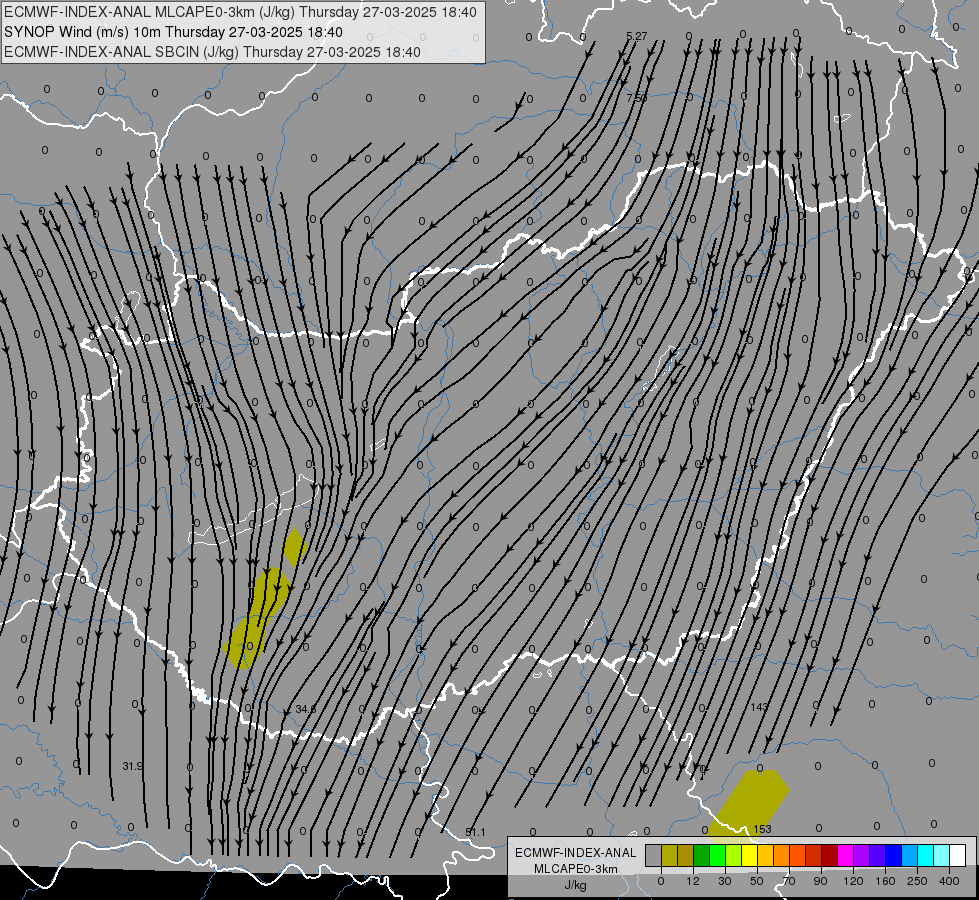This screenshot has width=979, height=900.
Task: Click the SYNOP Wind 10m title line
Action: pos(173,32)
